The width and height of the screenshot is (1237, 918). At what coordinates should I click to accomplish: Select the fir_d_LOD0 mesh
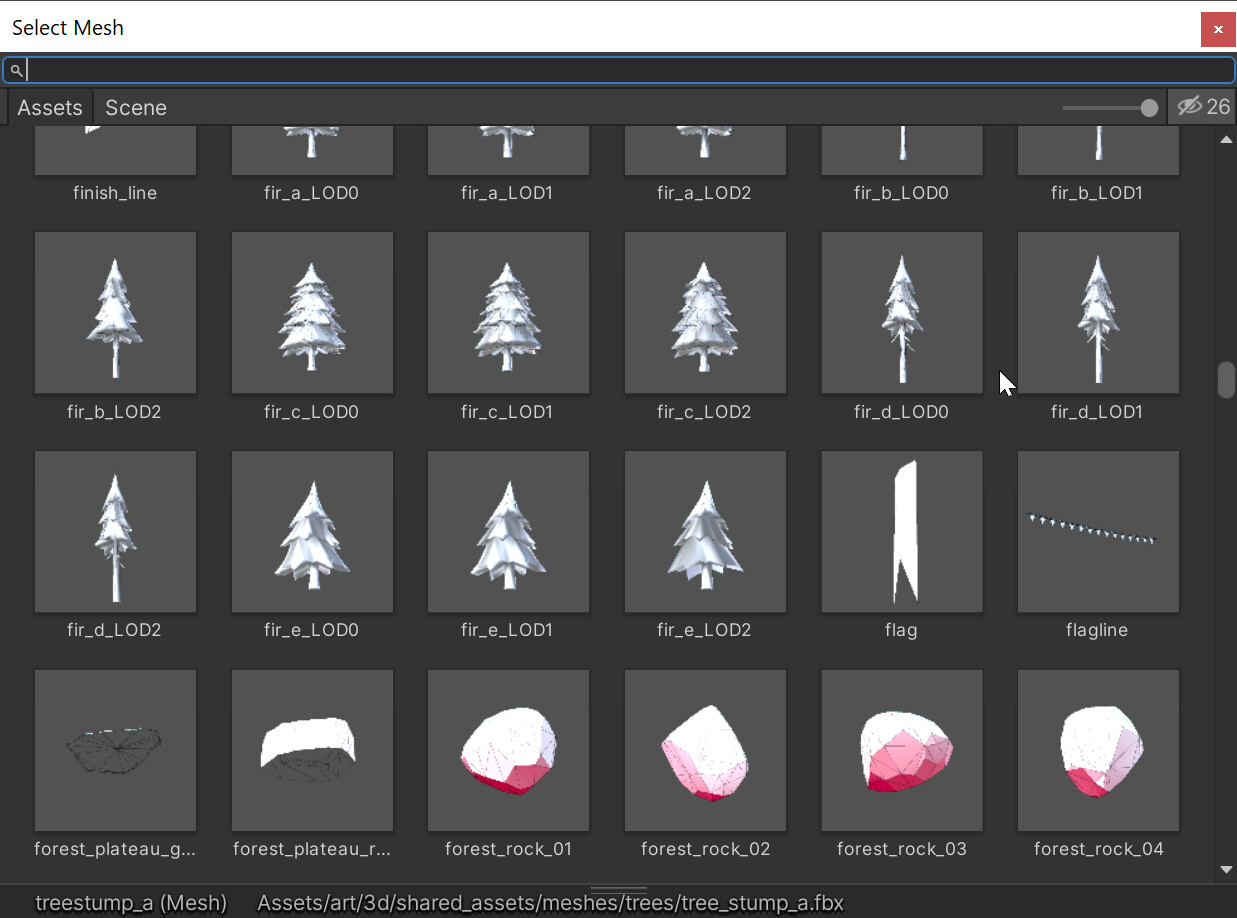901,312
